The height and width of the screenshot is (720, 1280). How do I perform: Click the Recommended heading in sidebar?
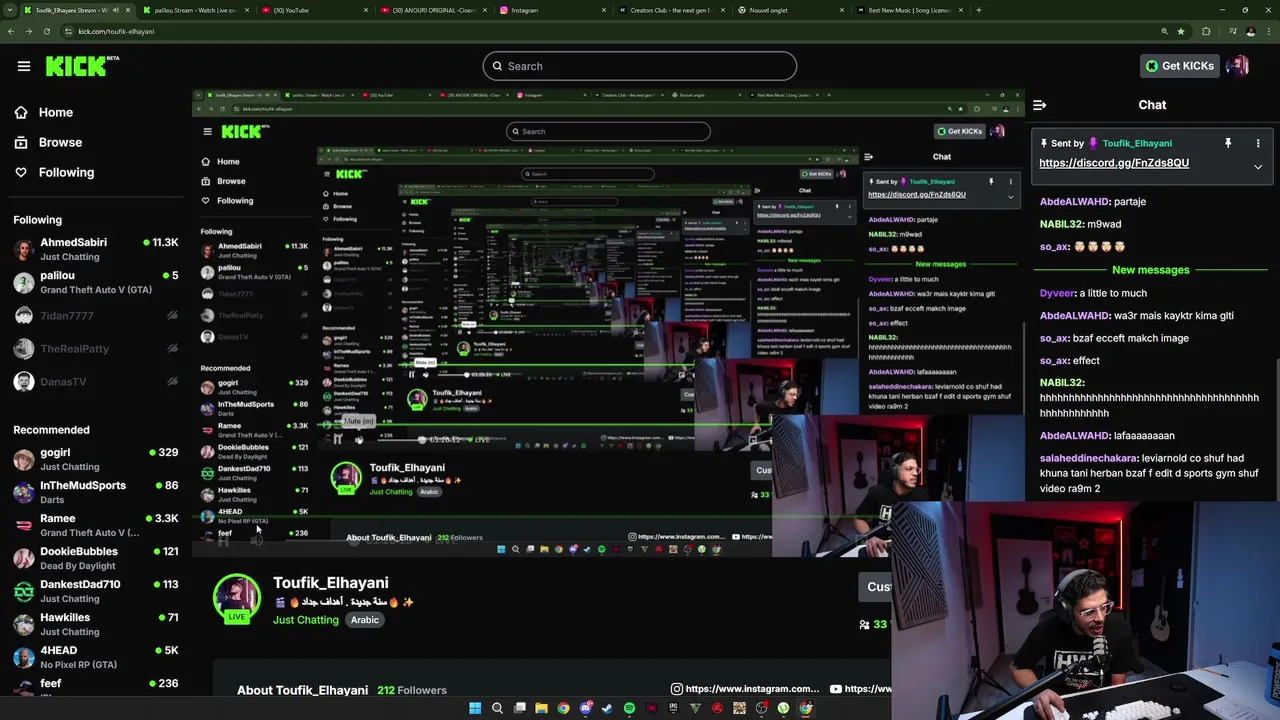point(51,430)
